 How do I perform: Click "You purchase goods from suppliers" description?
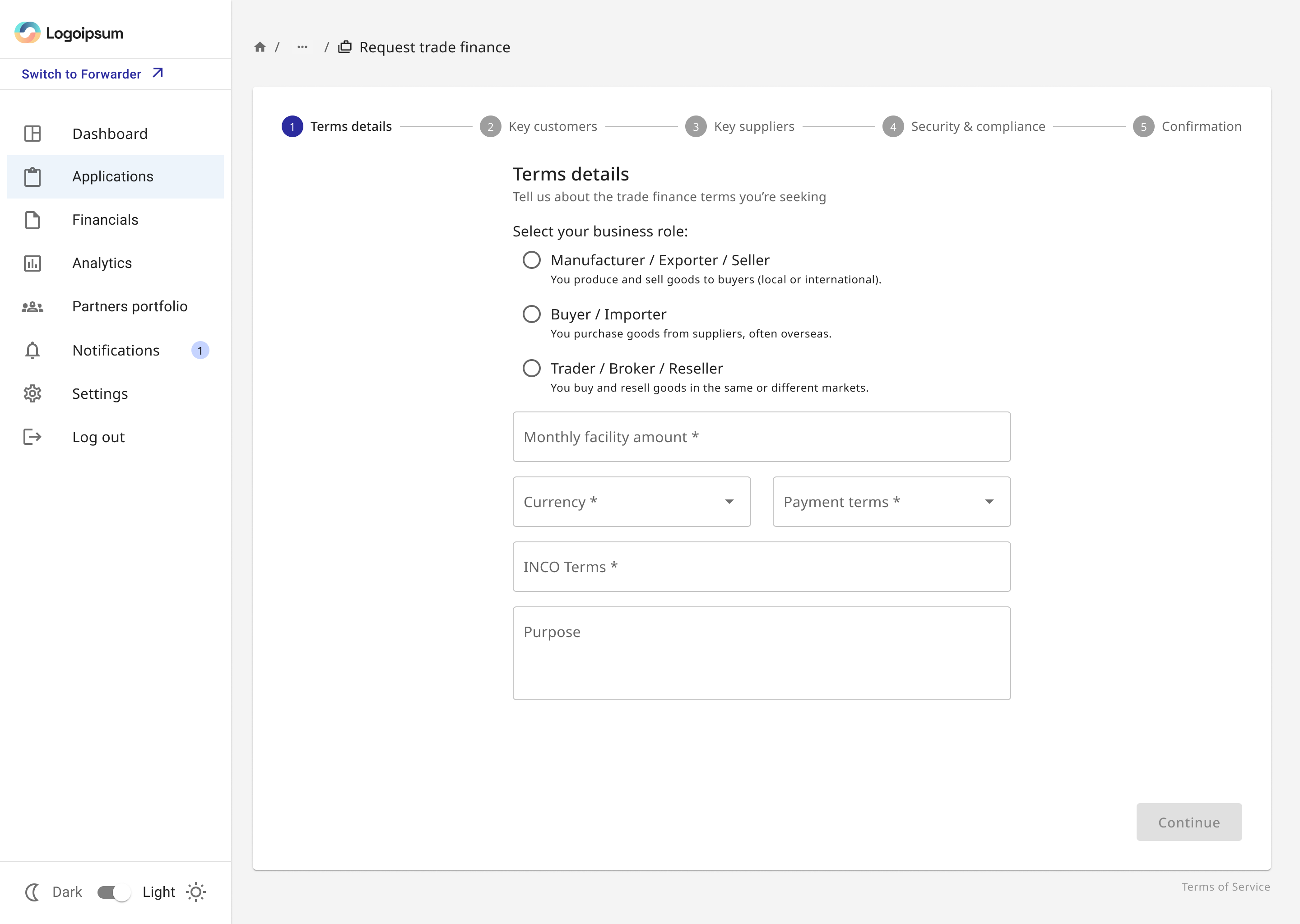[691, 334]
